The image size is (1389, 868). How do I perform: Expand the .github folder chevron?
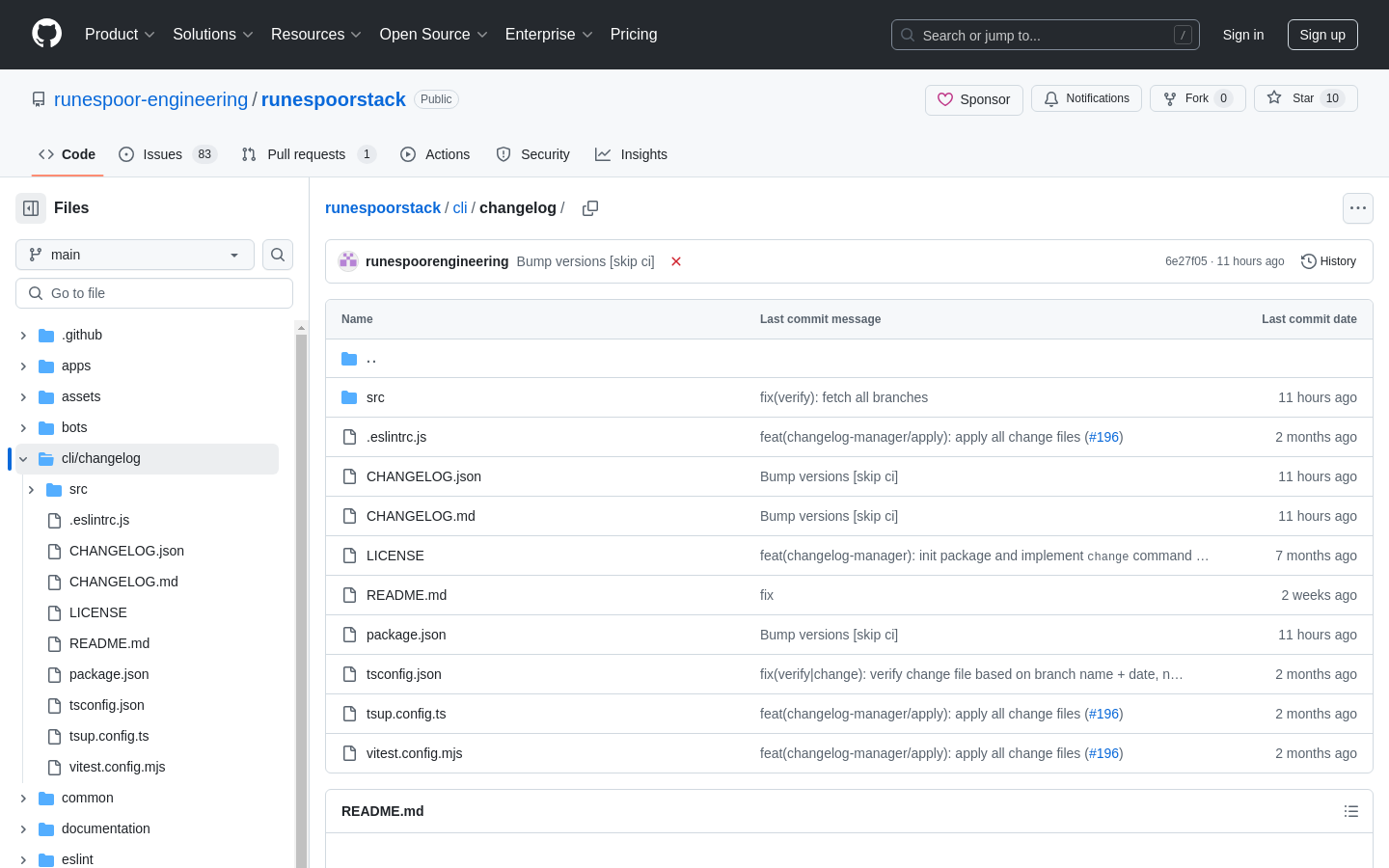(x=23, y=336)
